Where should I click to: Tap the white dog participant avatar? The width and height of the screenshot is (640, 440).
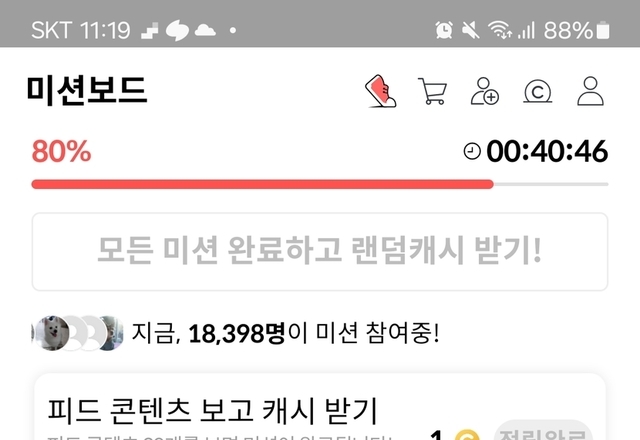[x=51, y=333]
